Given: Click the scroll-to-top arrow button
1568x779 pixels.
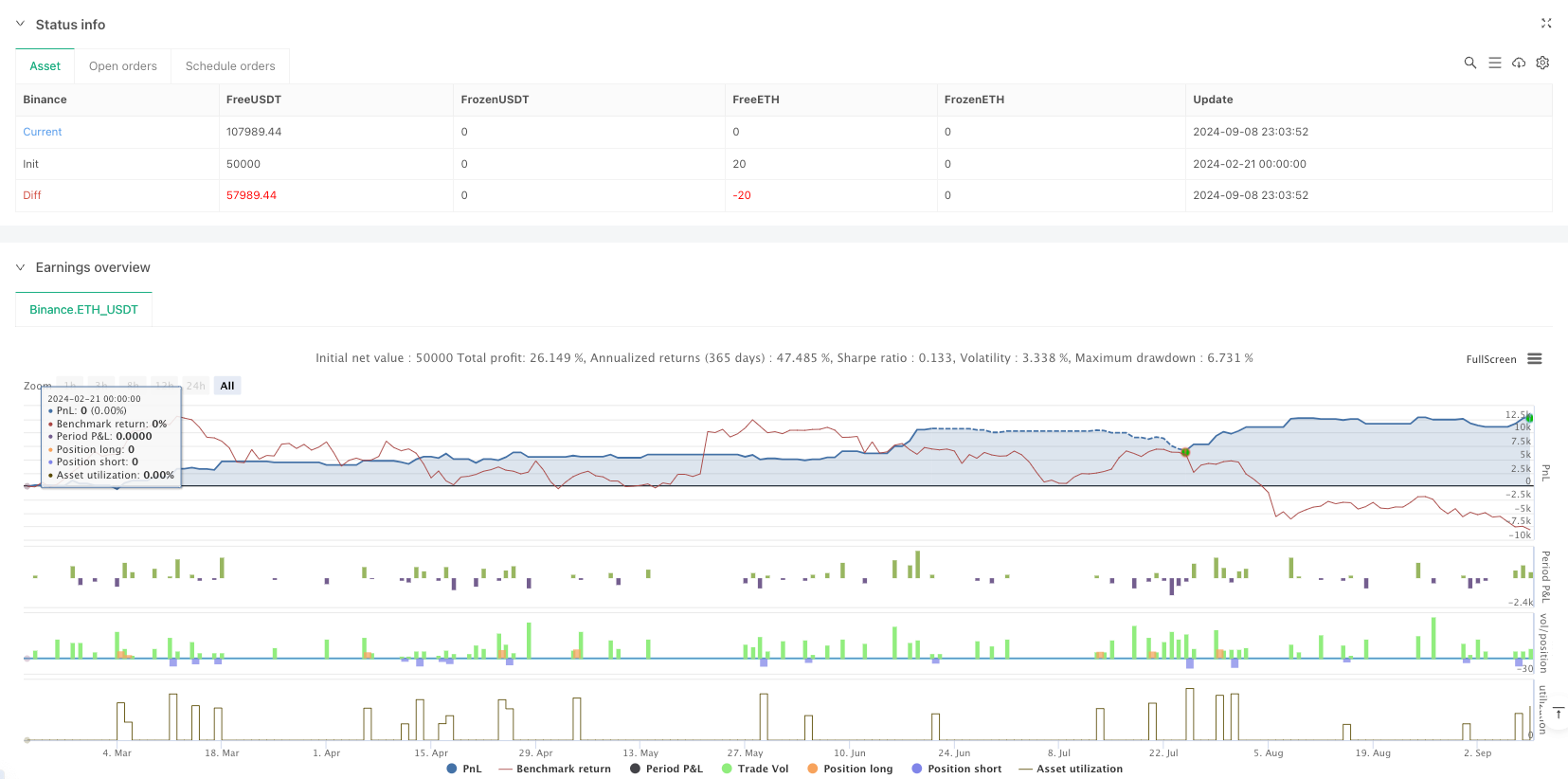Looking at the screenshot, I should 1558,713.
